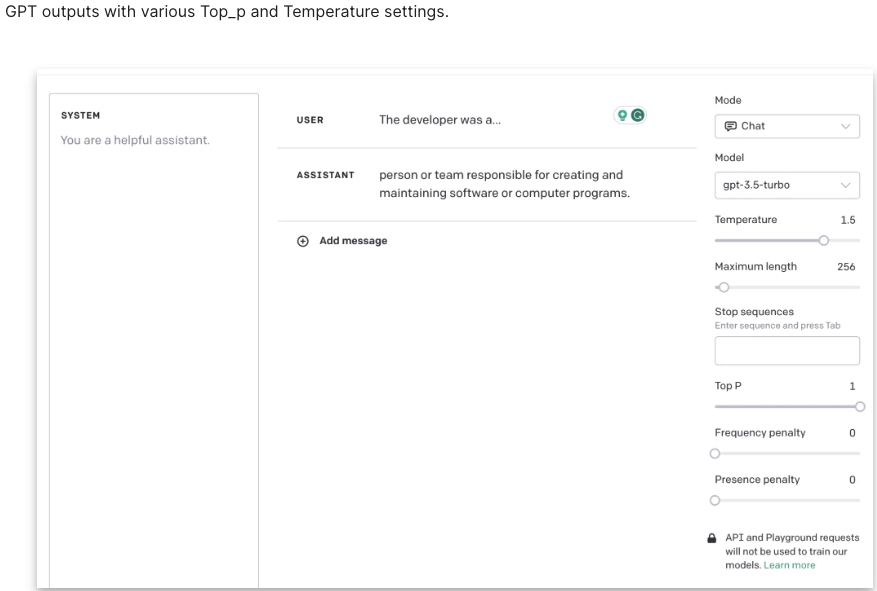The image size is (877, 591).
Task: Click the assistant response text
Action: (x=504, y=184)
